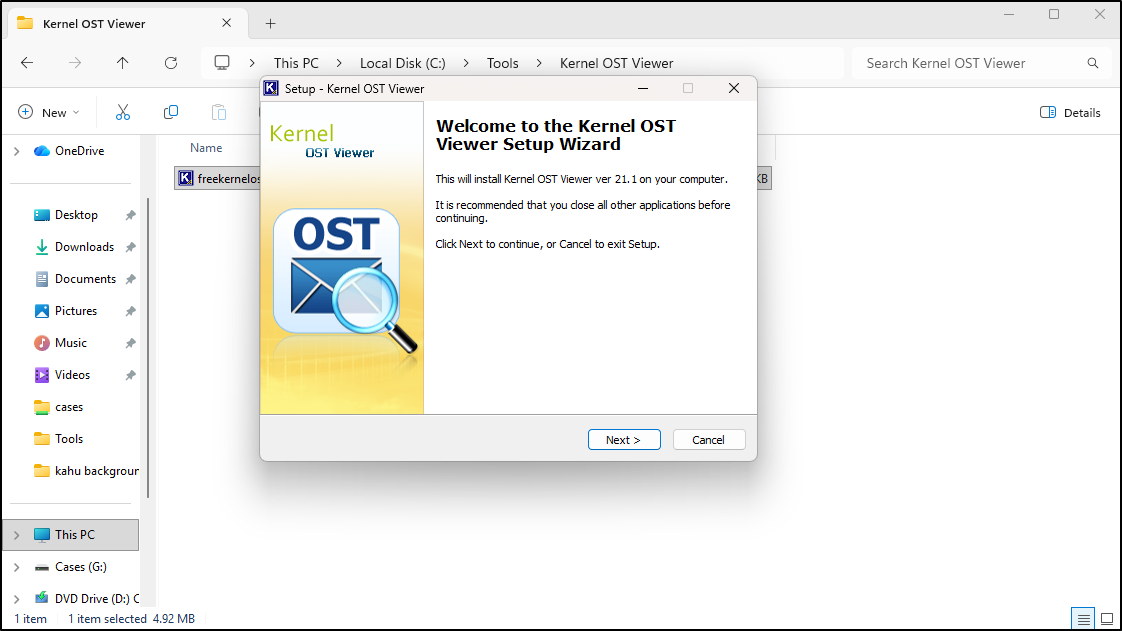
Task: Open Local Disk (C:) breadcrumb
Action: (403, 63)
